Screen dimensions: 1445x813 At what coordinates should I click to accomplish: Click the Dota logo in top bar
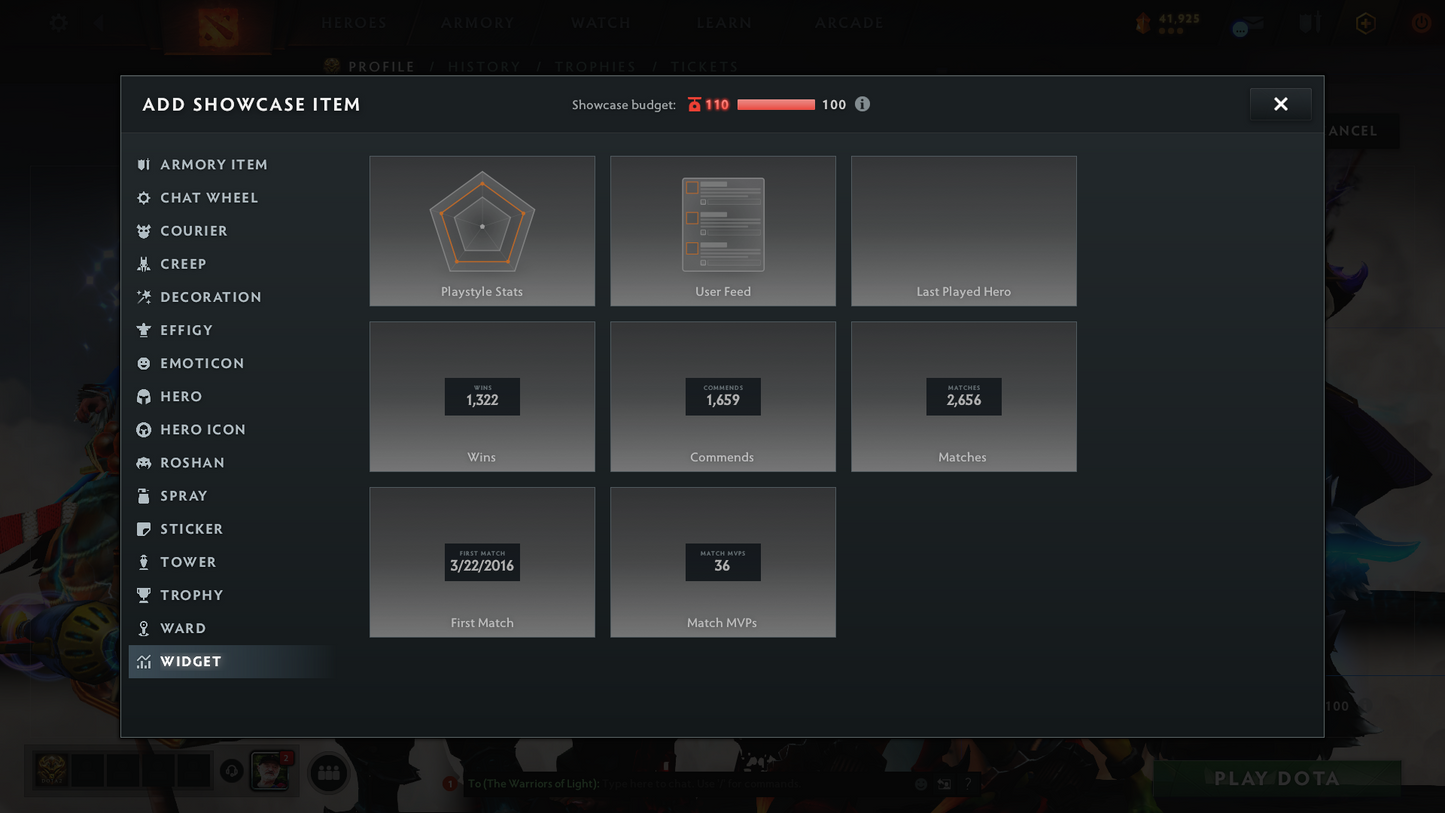pos(218,27)
